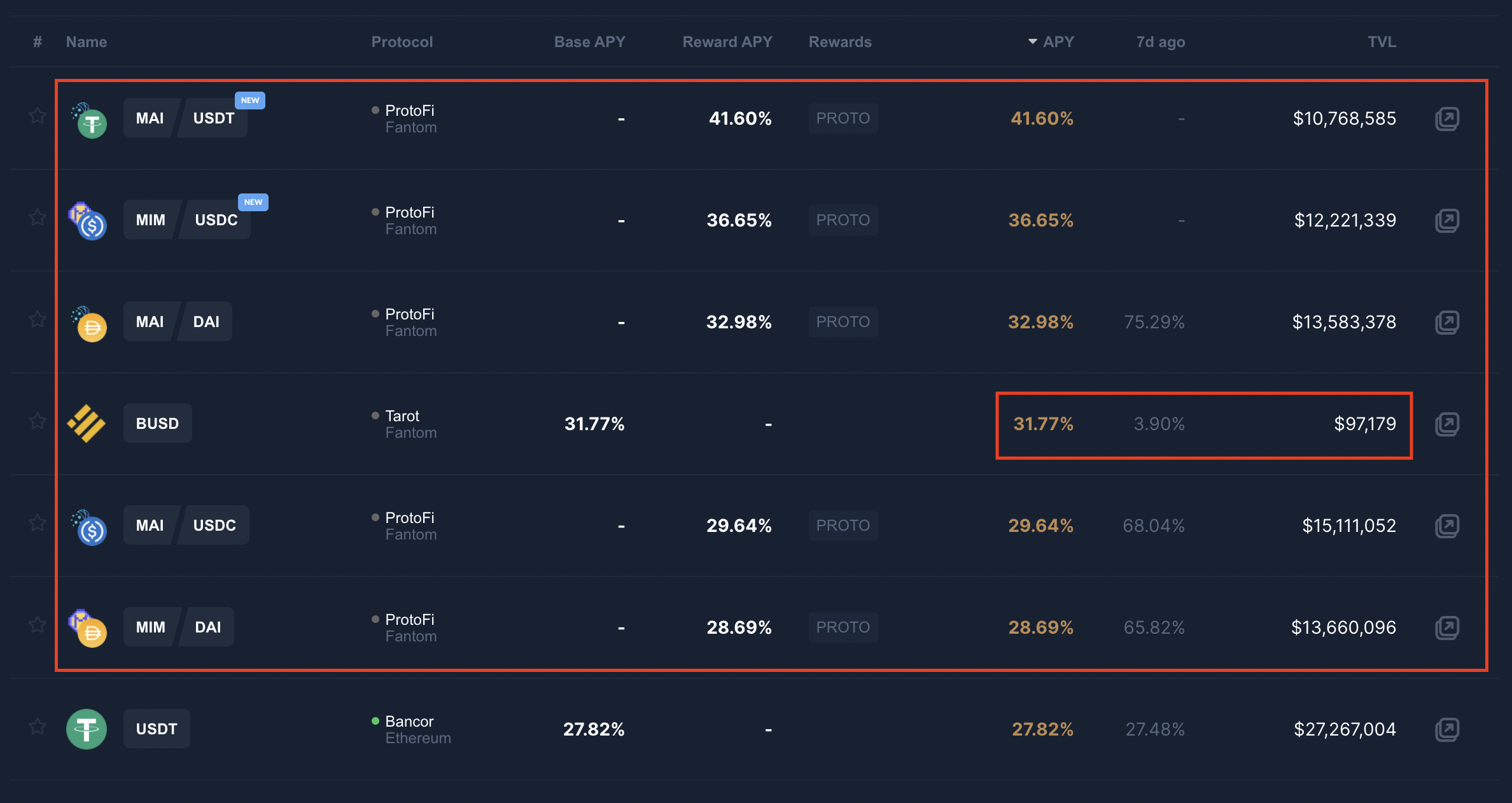
Task: Click the green USDT Tether logo
Action: pos(87,729)
